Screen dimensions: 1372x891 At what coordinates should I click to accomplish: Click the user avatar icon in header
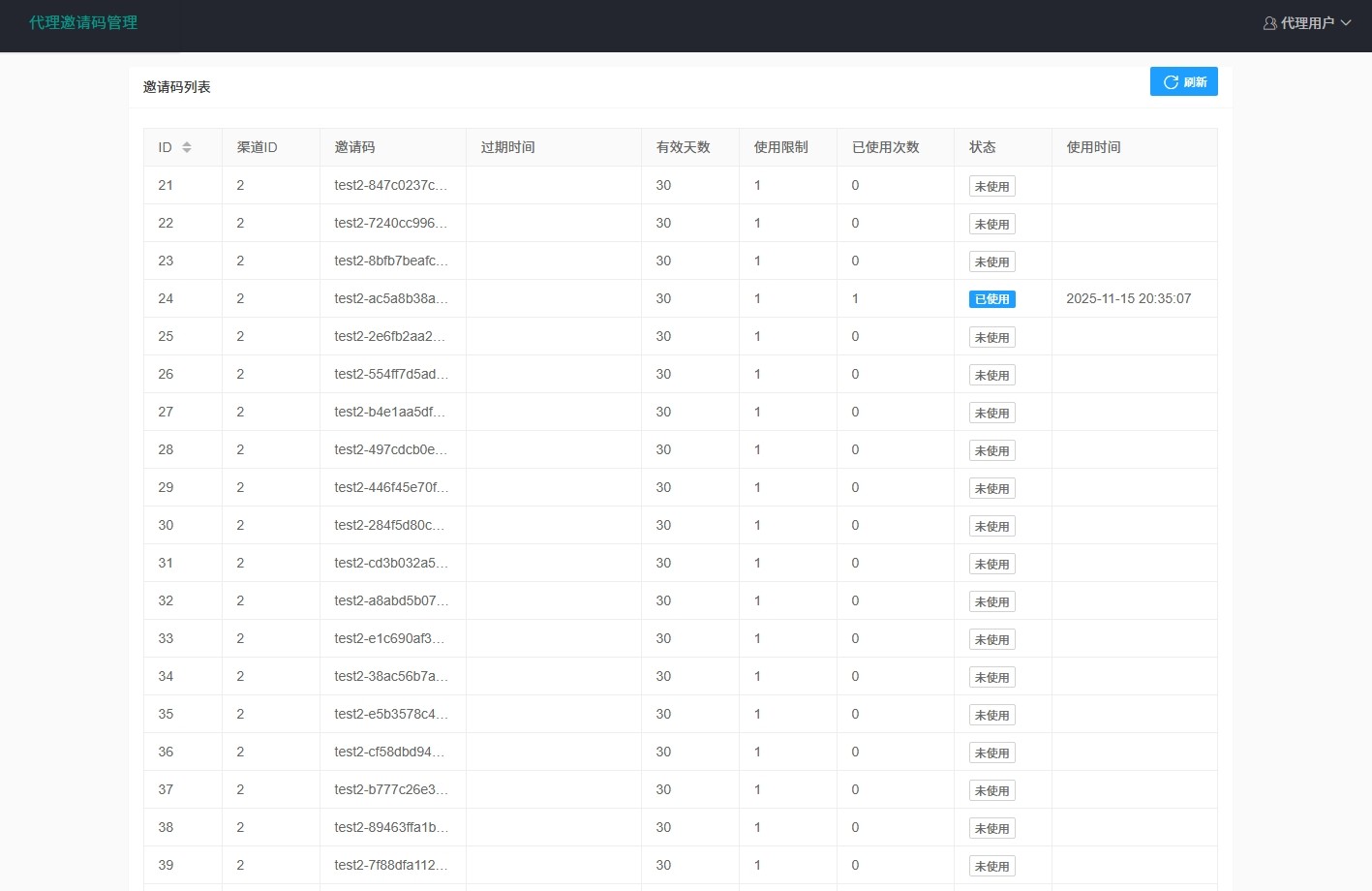point(1269,23)
